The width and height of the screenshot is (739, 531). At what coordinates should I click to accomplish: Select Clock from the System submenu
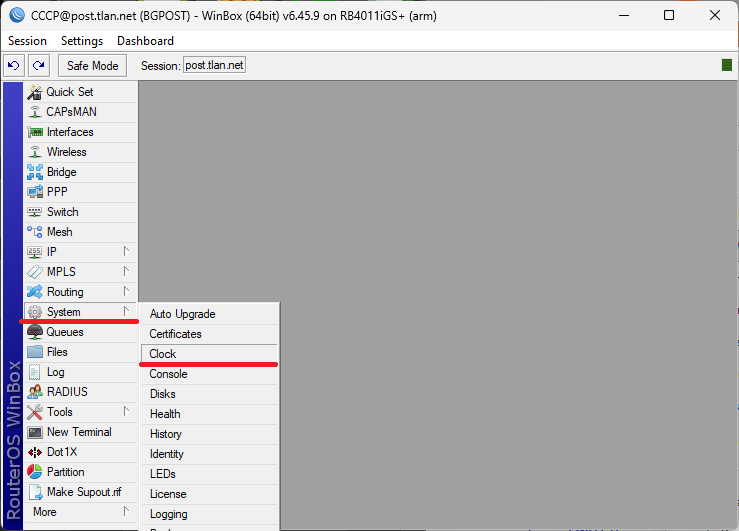click(163, 354)
